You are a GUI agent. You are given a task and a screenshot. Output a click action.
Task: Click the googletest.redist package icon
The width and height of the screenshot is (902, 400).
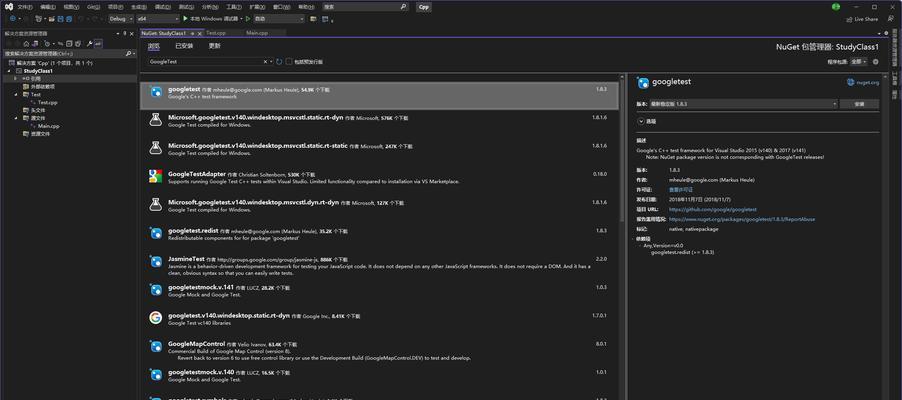[155, 233]
